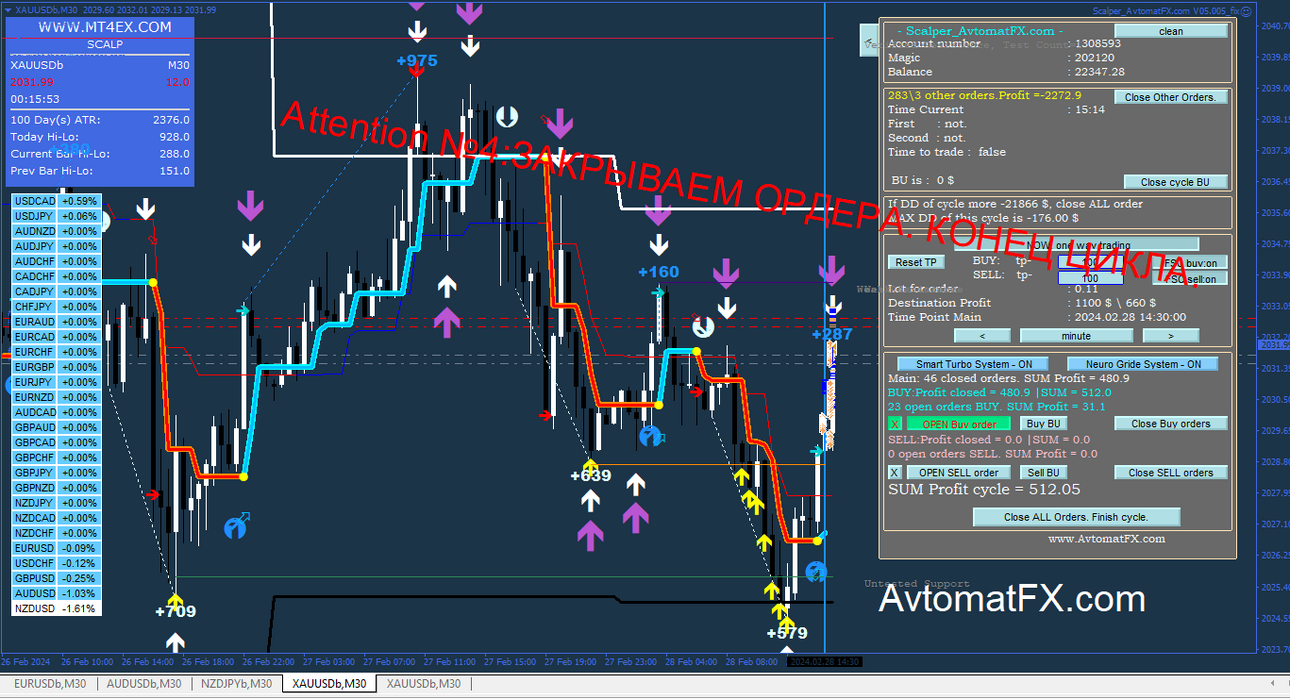Screen dimensions: 1290x699
Task: Click the Scalper_AvtomatFX.com V05.005 expert label
Action: [x=1166, y=9]
